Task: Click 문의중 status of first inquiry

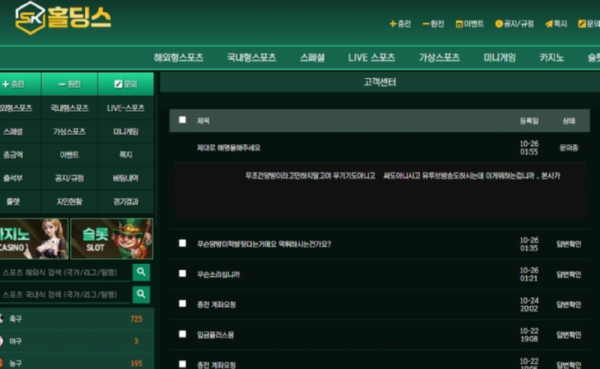Action: 569,148
